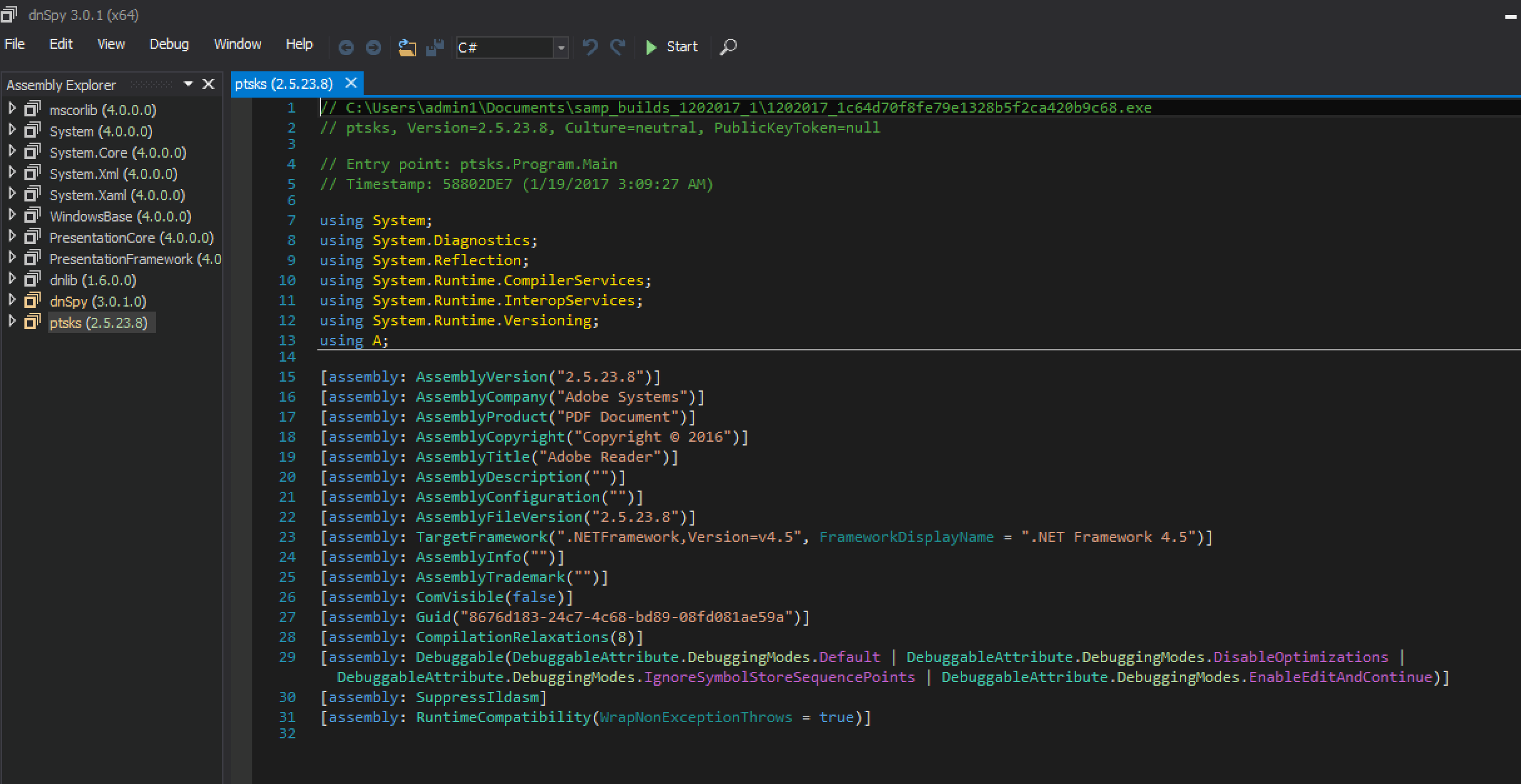The width and height of the screenshot is (1521, 784).
Task: Open the Help menu
Action: (x=299, y=44)
